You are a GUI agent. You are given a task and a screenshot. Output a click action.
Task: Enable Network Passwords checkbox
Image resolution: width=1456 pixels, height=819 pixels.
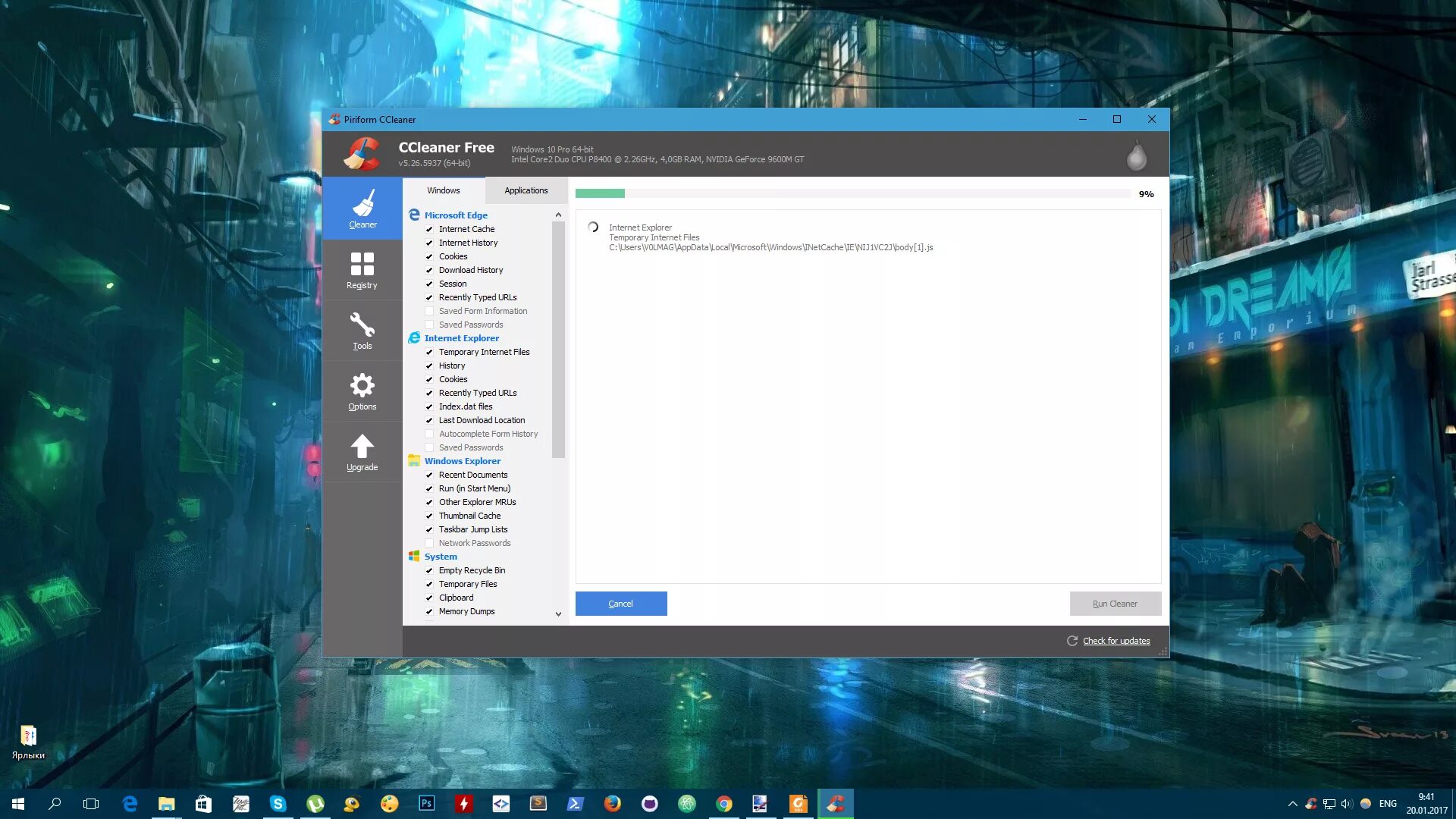point(429,543)
